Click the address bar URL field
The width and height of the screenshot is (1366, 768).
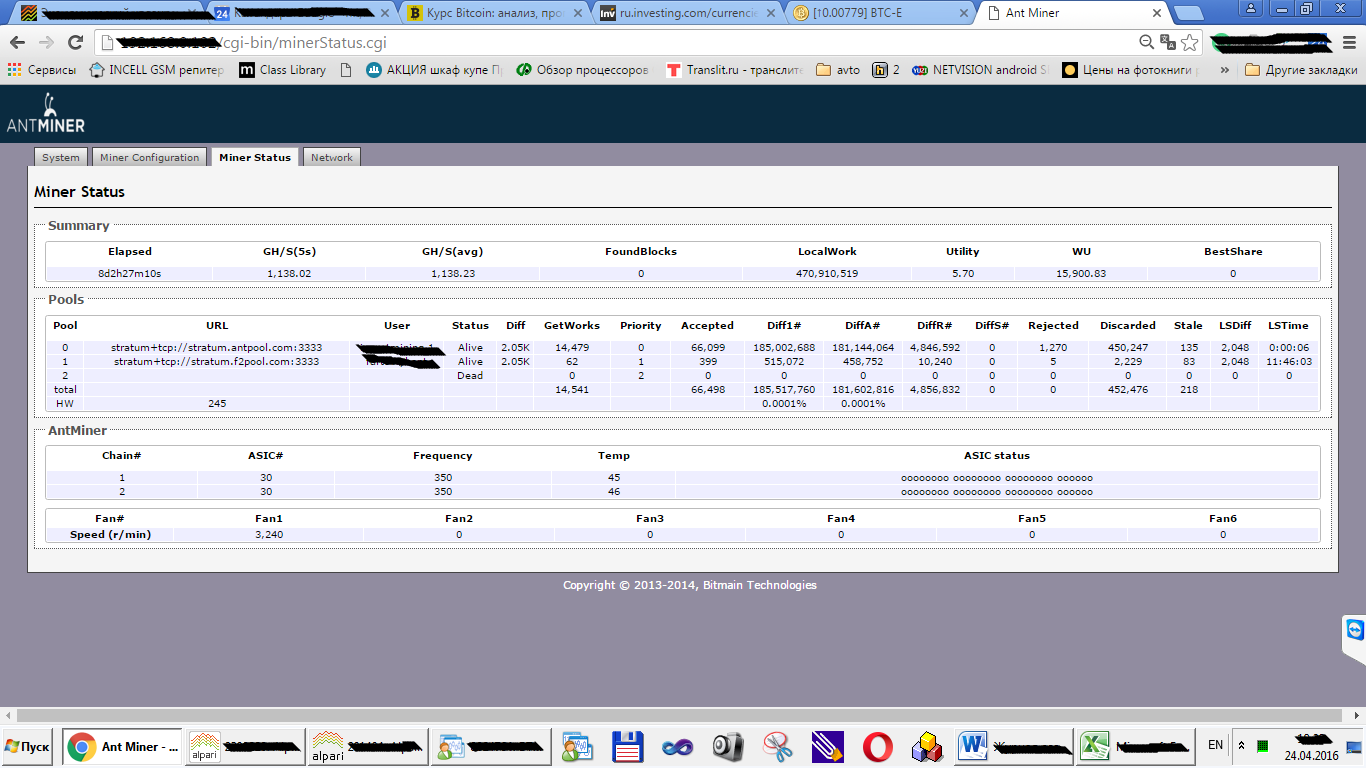(600, 43)
